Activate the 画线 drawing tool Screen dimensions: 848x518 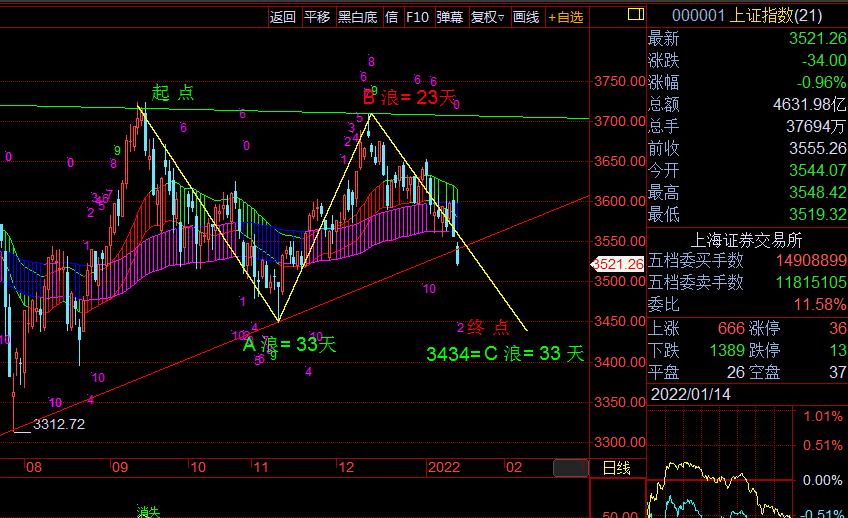click(526, 17)
